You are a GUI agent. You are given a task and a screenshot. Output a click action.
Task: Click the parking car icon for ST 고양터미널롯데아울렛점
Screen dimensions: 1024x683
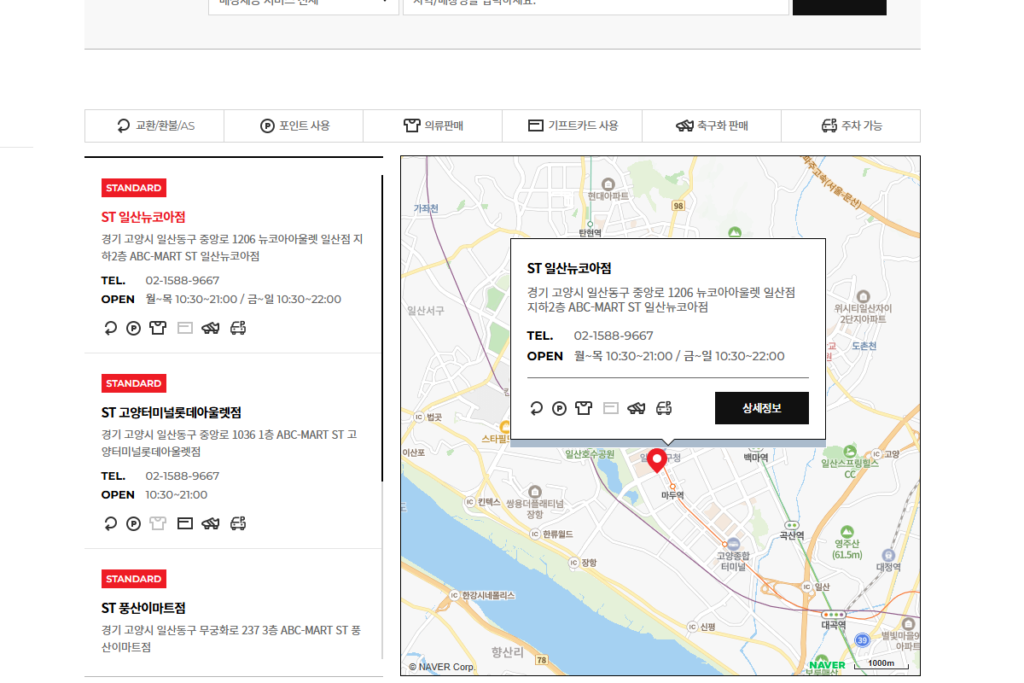click(x=237, y=523)
